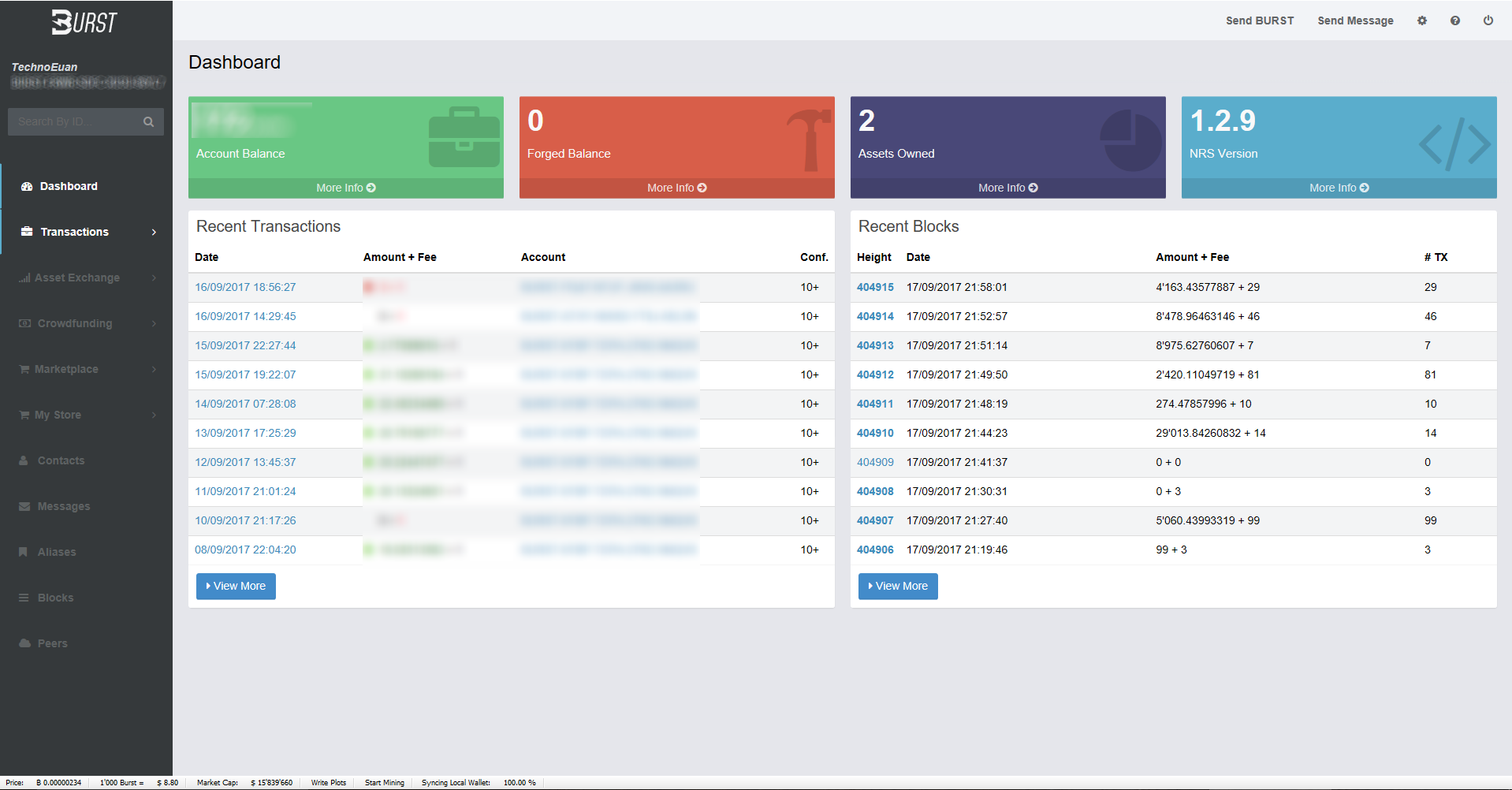Open block height 404906
1512x790 pixels.
(875, 550)
